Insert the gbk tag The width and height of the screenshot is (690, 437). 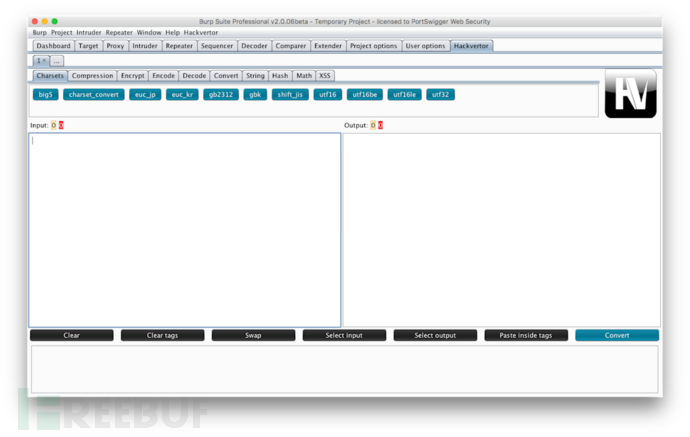(255, 95)
